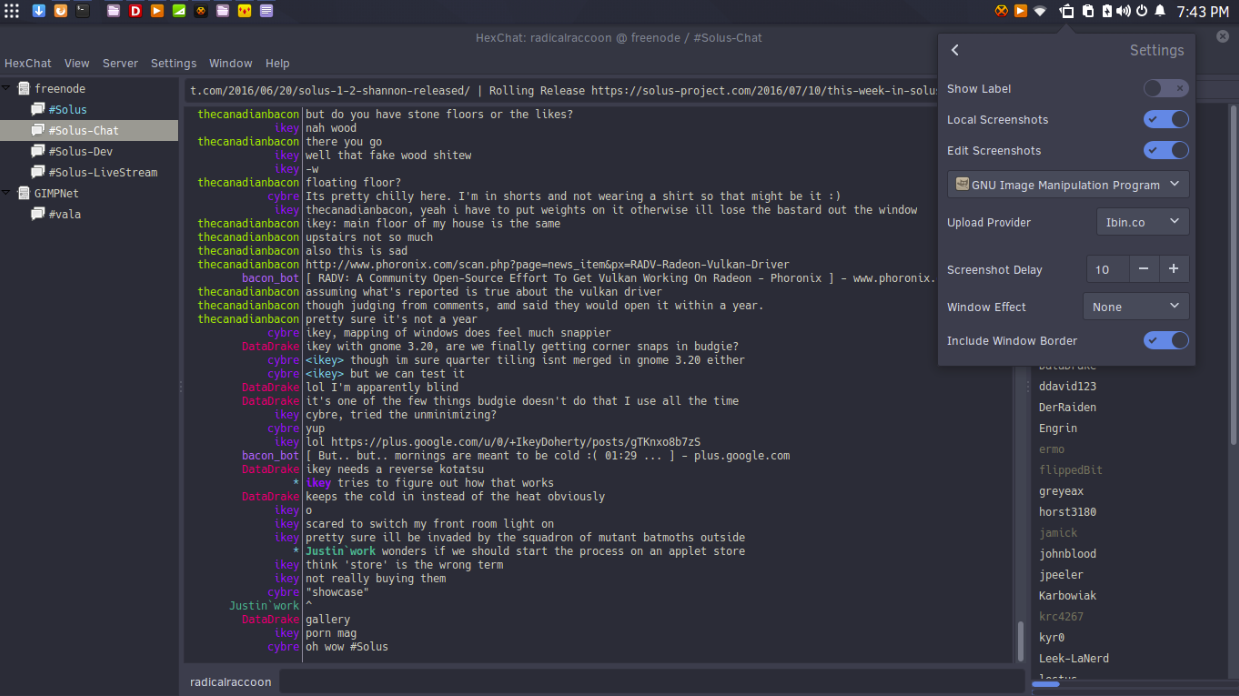Click the message input field
The height and width of the screenshot is (696, 1239).
(646, 681)
